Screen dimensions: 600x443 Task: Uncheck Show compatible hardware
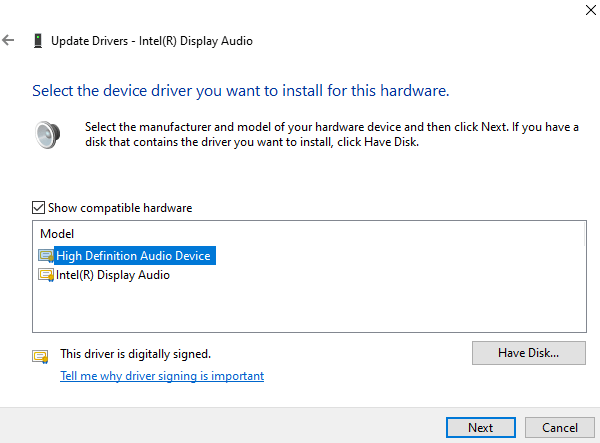(38, 208)
